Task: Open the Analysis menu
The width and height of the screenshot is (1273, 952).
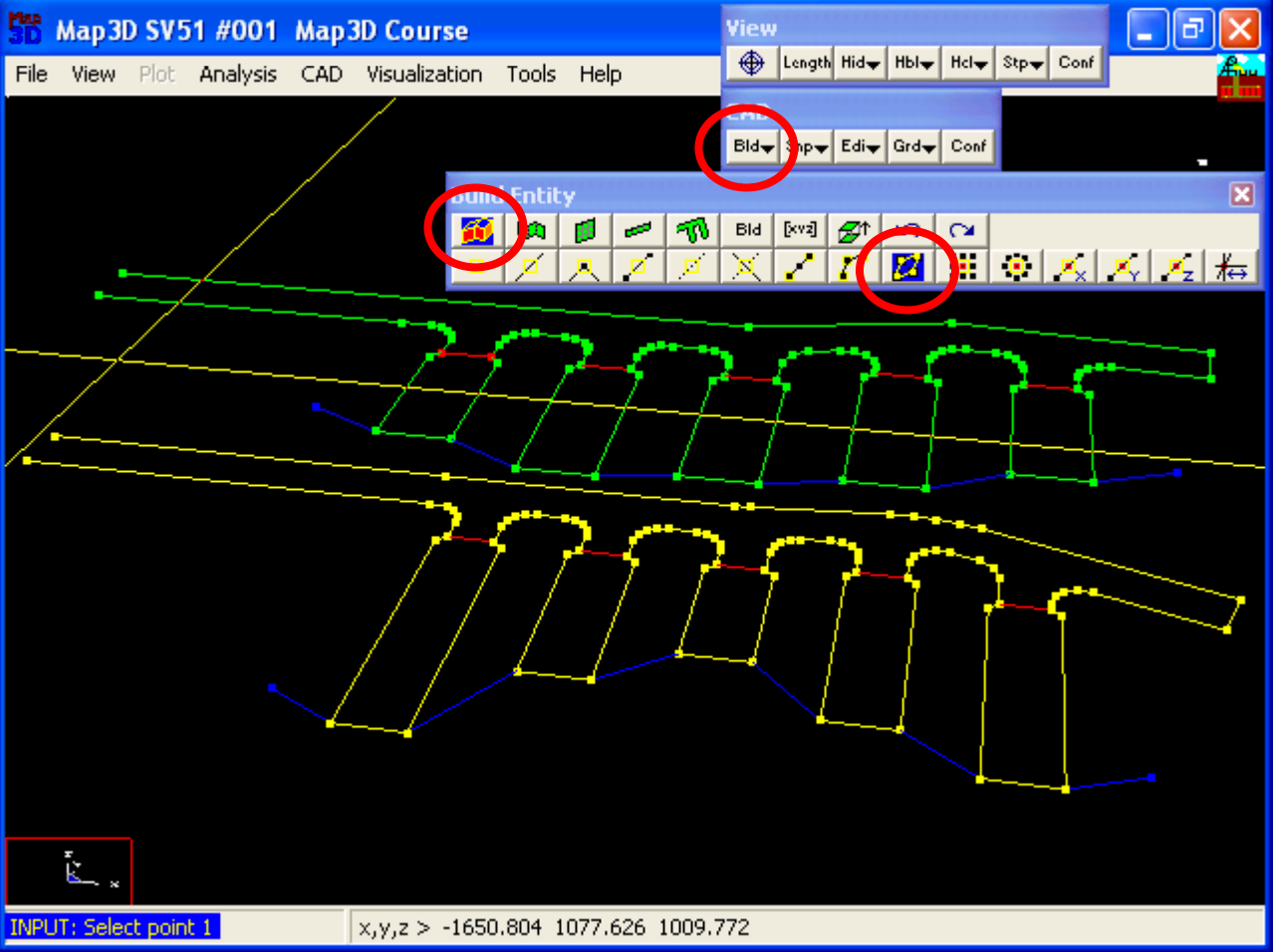Action: (x=238, y=75)
